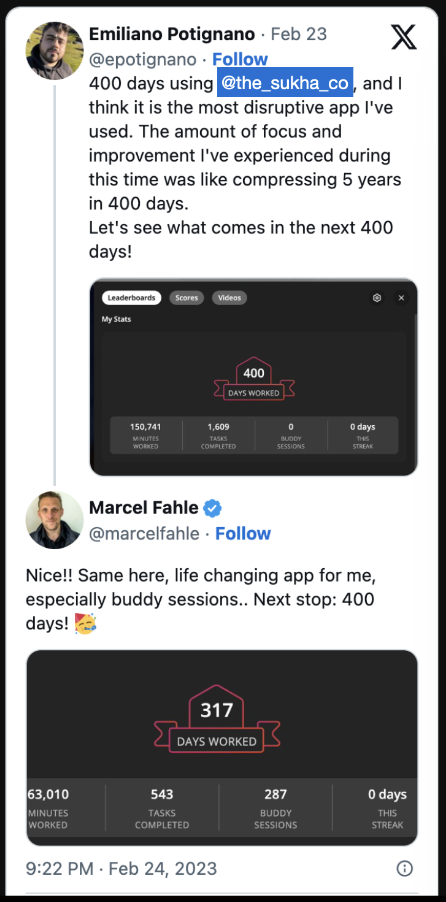Click the 317 days worked badge
The width and height of the screenshot is (446, 902).
[x=217, y=719]
